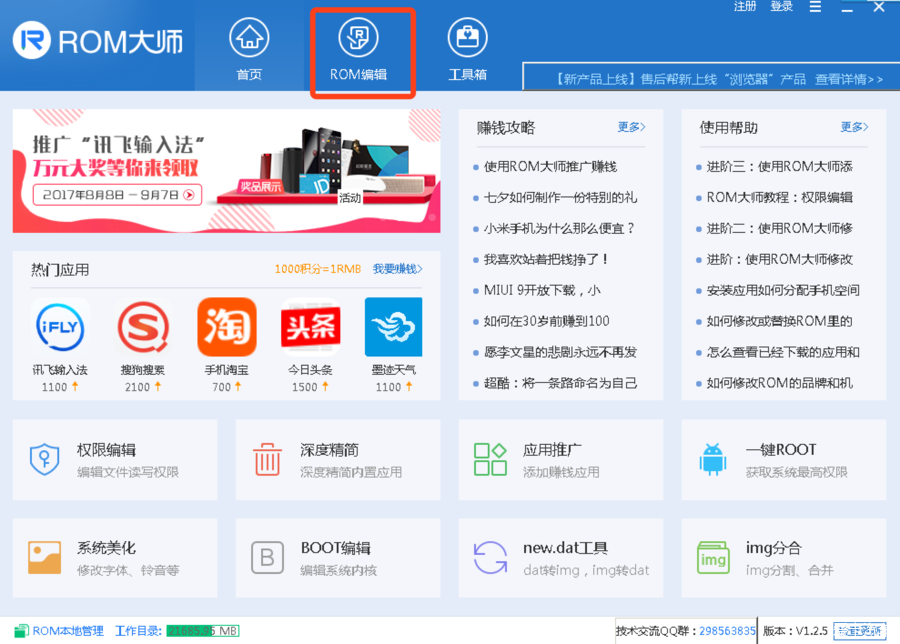
Task: Open article 七夕如何制作一份特别的礼
Action: point(560,197)
